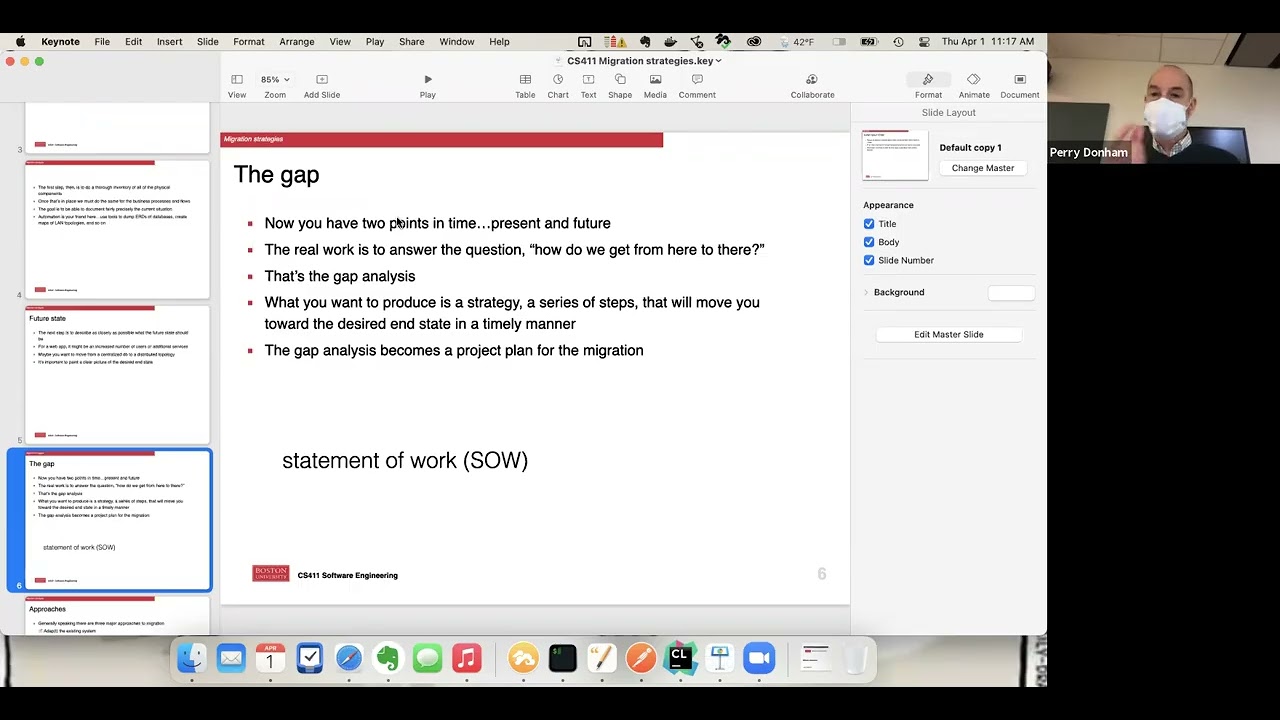
Task: Click the Background color well
Action: coord(1011,292)
